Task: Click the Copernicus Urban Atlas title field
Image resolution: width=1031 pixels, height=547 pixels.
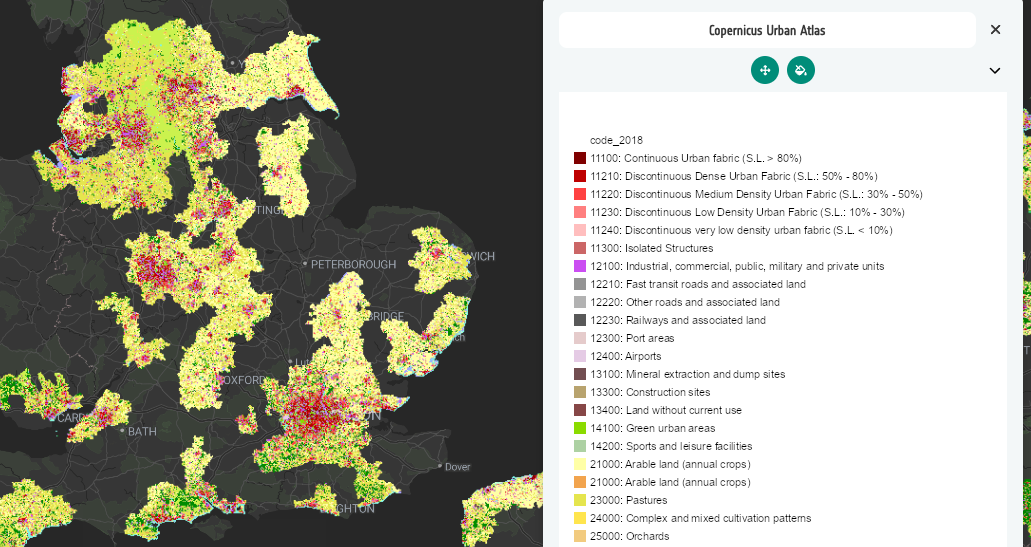Action: pos(767,30)
